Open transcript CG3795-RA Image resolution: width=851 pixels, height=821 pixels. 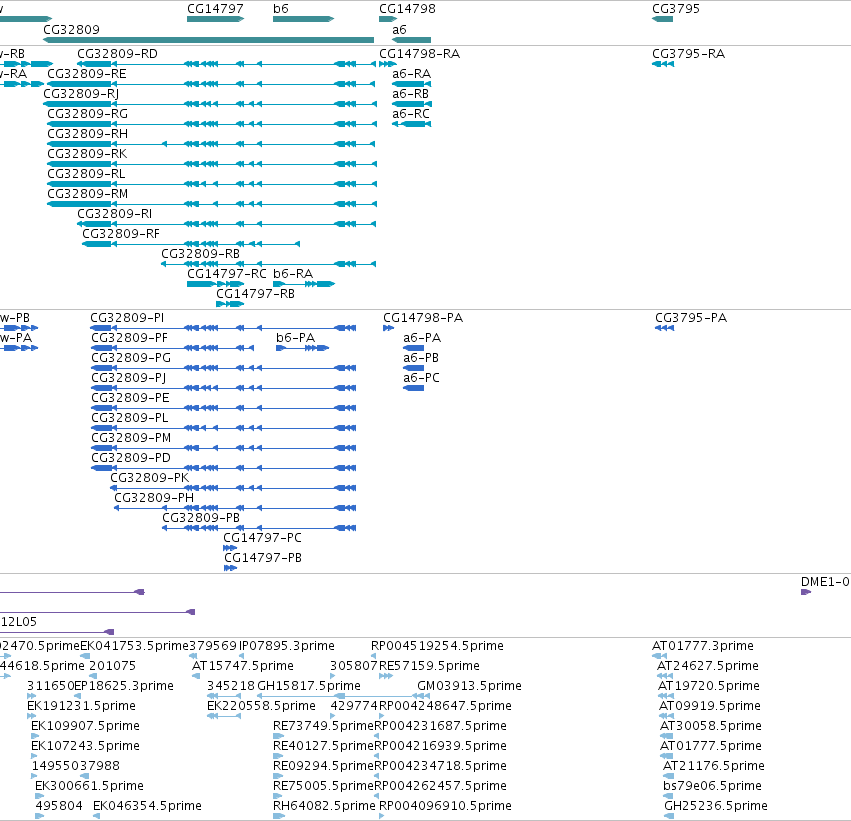pyautogui.click(x=663, y=64)
